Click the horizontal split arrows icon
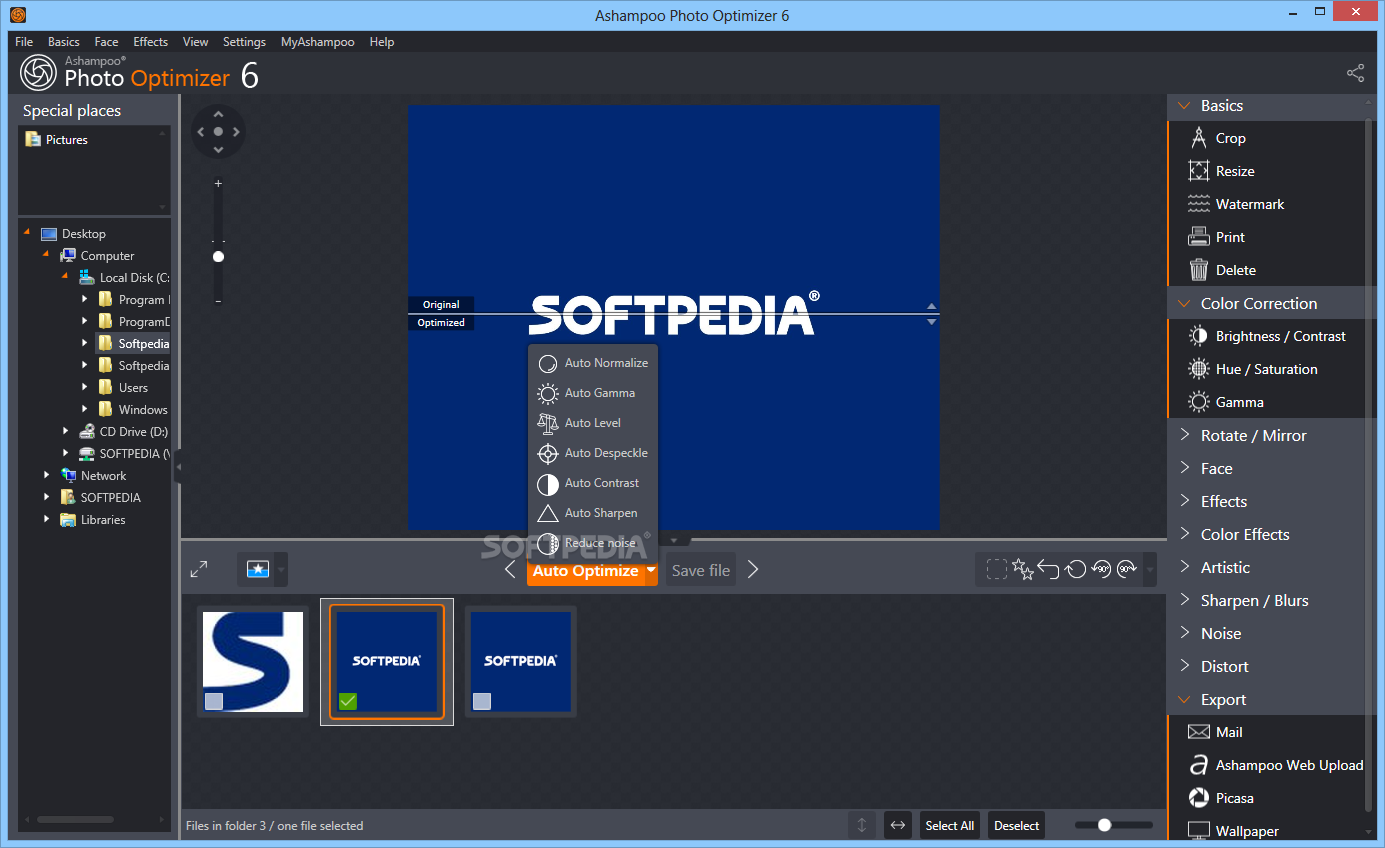 tap(897, 825)
